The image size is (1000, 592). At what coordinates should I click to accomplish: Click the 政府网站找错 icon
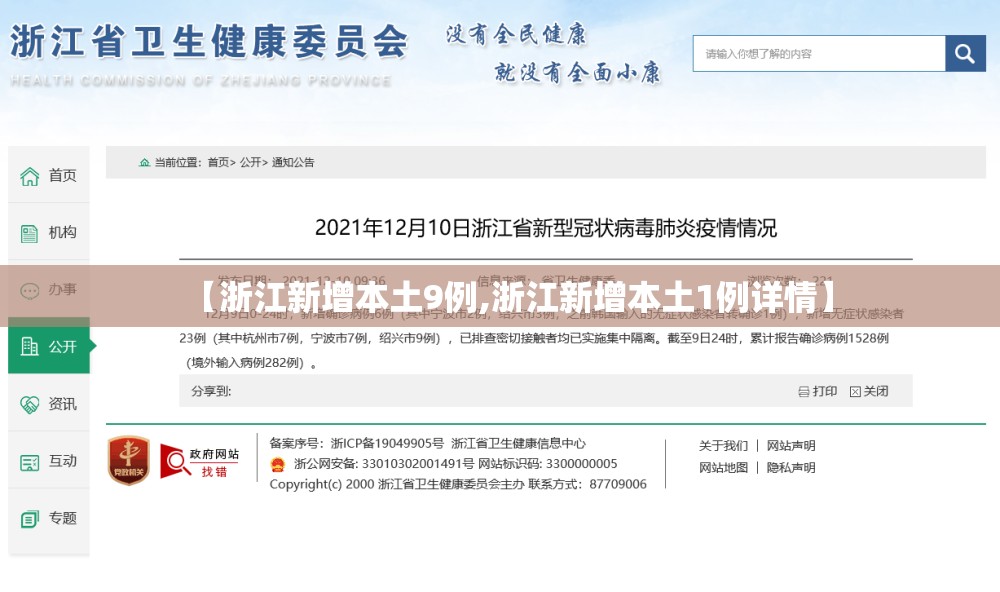pos(200,462)
